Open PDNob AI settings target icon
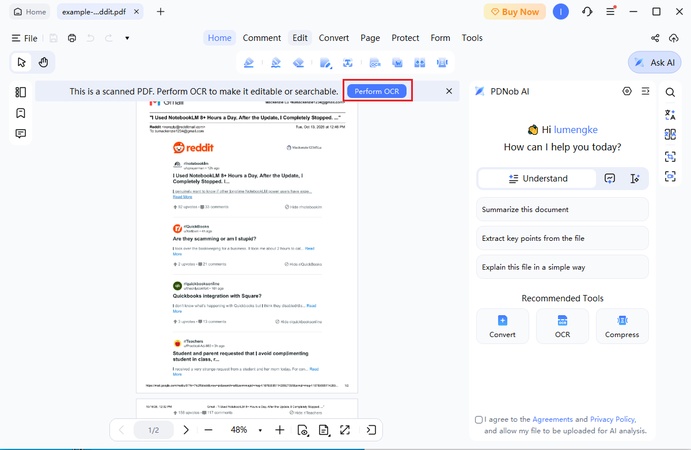691x450 pixels. (x=627, y=91)
